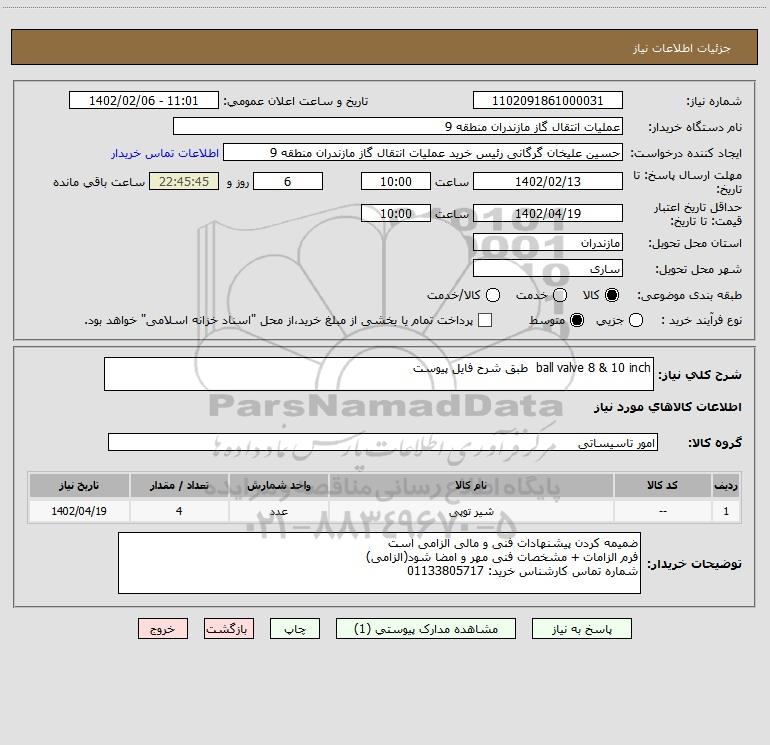Click the price validity date 1402/04/19 field
The height and width of the screenshot is (745, 770).
548,213
